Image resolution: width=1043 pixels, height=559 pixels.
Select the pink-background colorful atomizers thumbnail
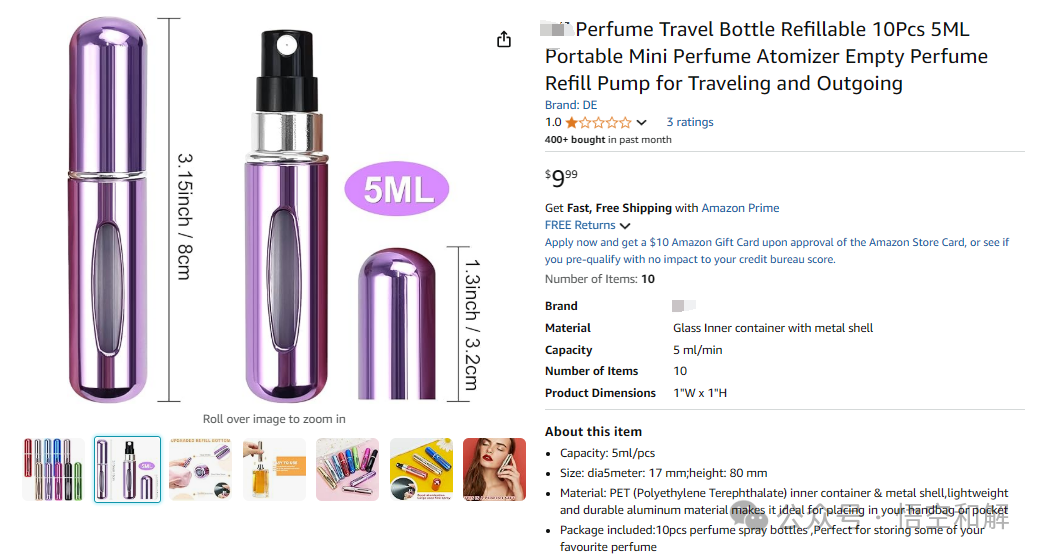point(347,469)
